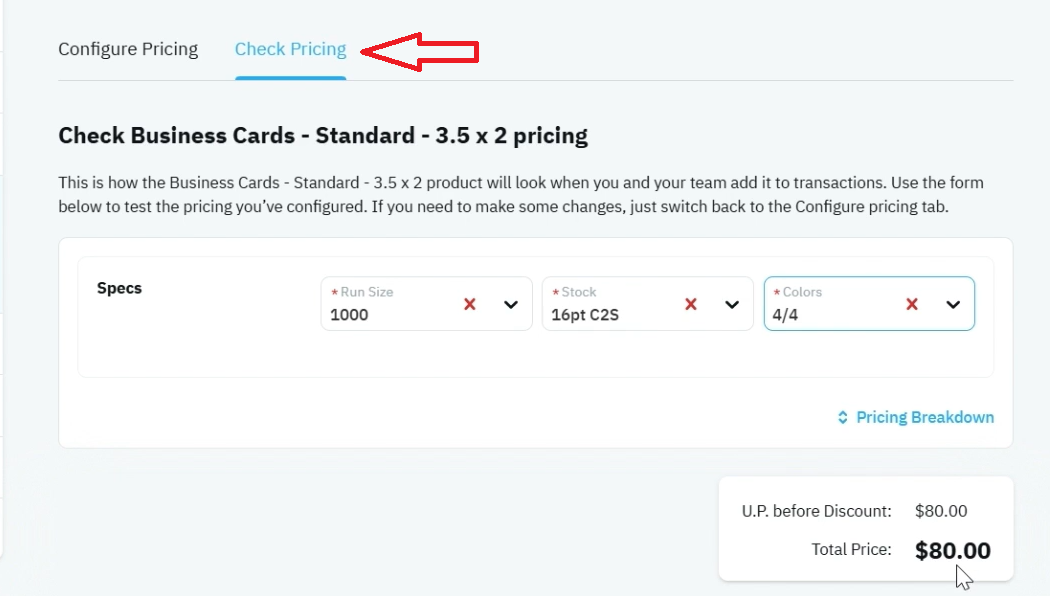Click the Specs section label
This screenshot has height=596, width=1050.
[x=119, y=288]
